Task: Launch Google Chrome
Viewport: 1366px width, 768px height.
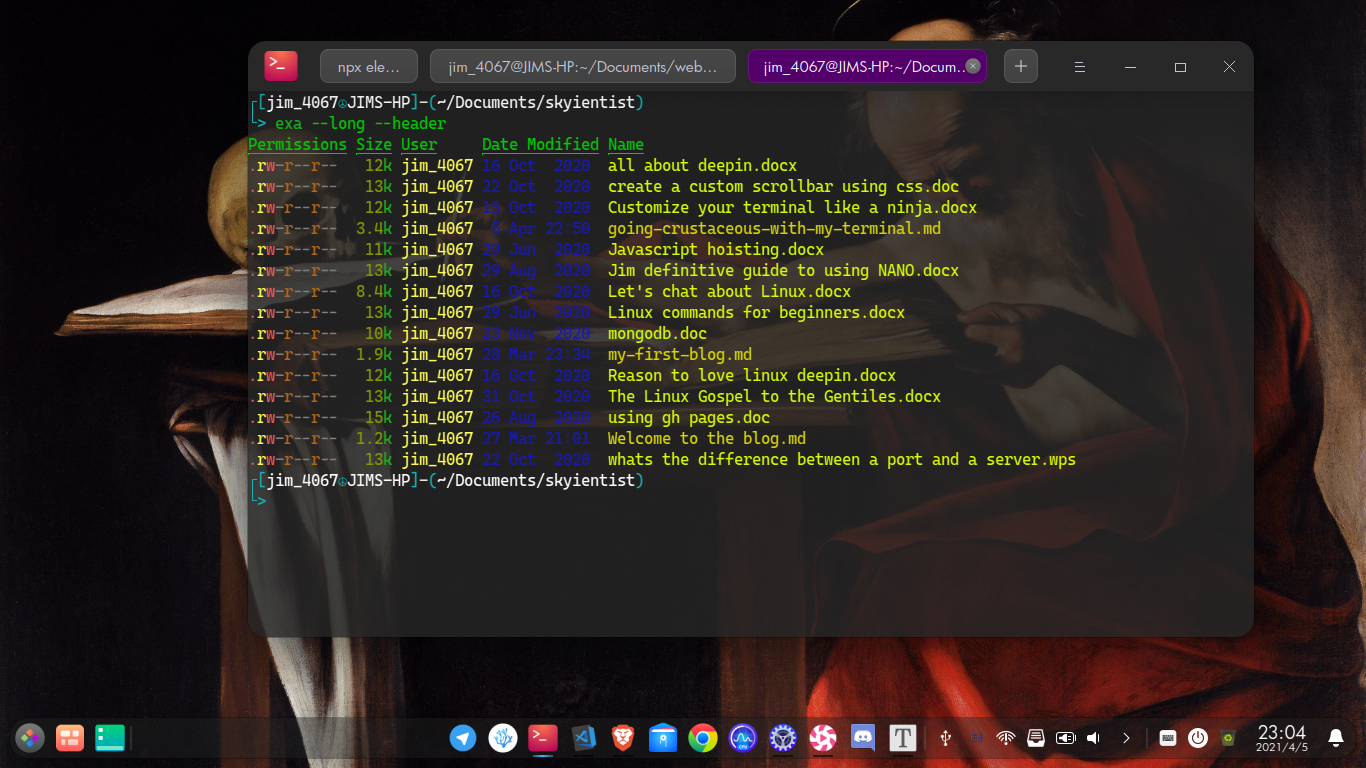Action: point(702,738)
